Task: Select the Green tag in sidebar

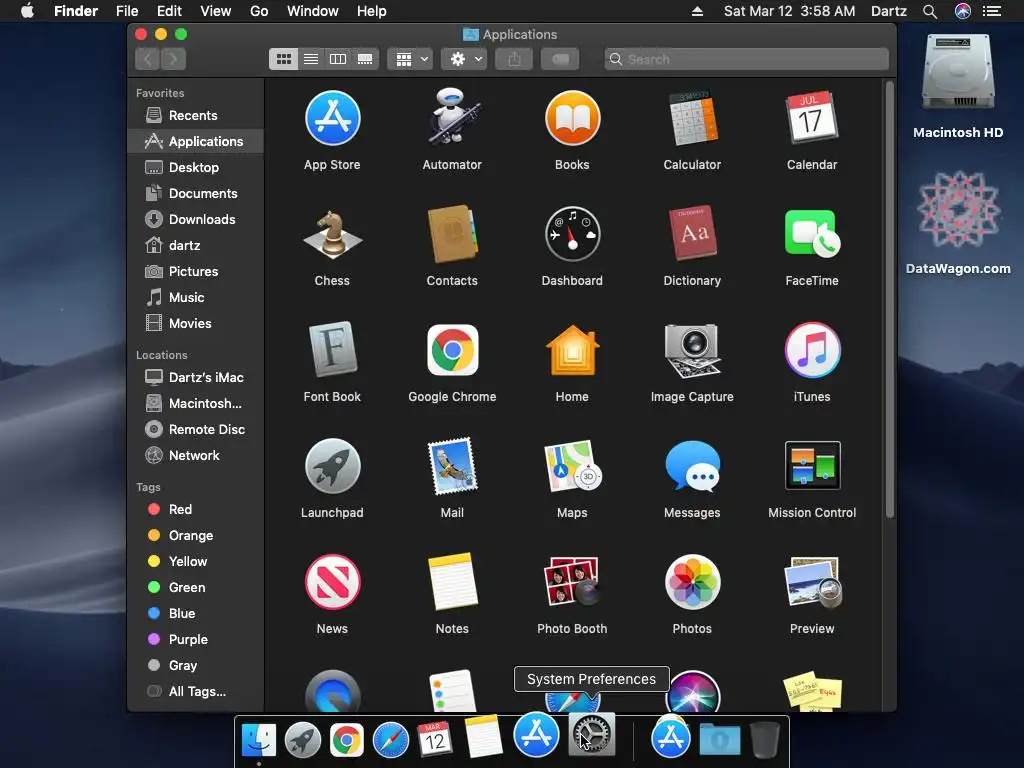Action: click(x=195, y=587)
